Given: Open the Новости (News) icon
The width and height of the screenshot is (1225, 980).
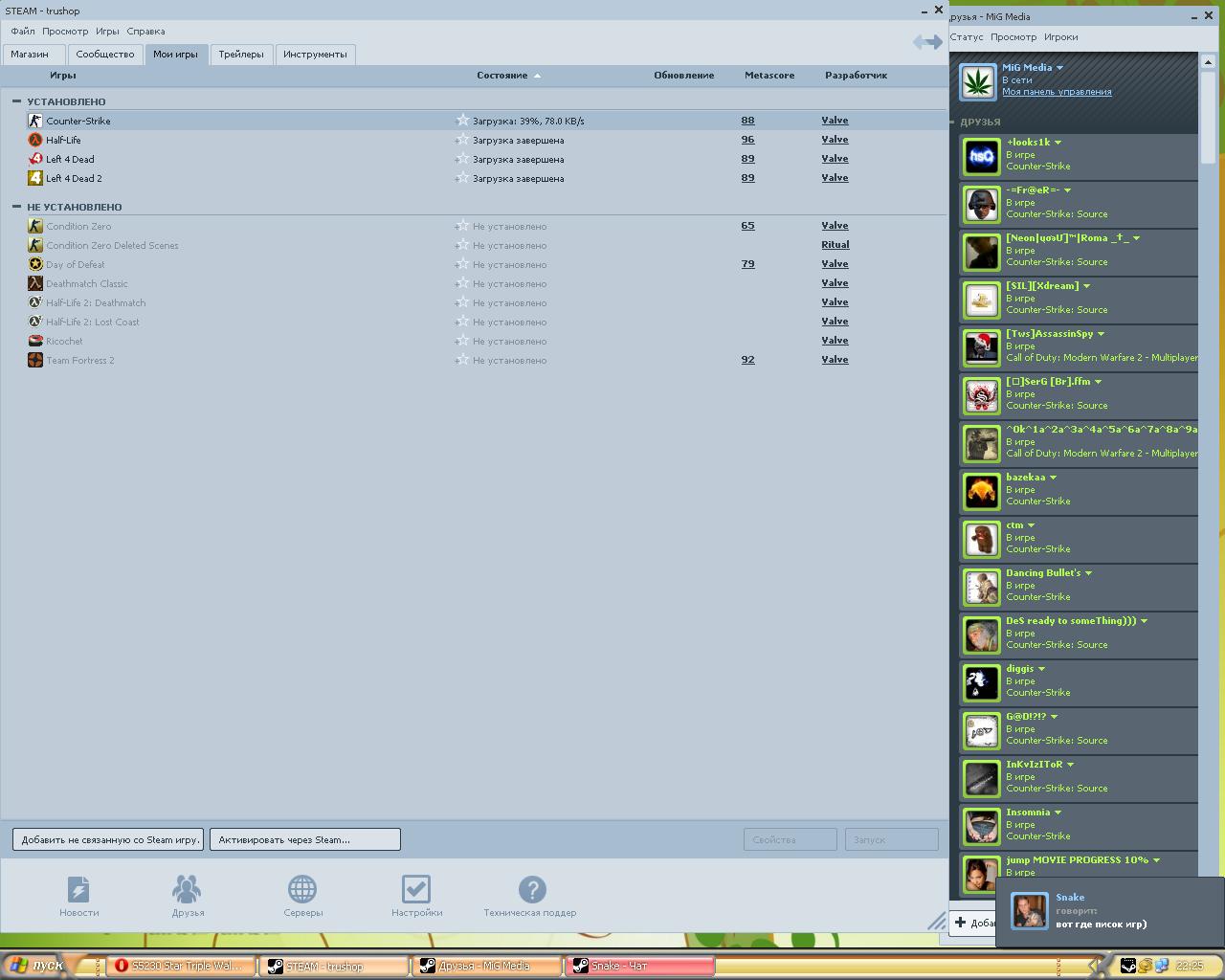Looking at the screenshot, I should pos(78,890).
